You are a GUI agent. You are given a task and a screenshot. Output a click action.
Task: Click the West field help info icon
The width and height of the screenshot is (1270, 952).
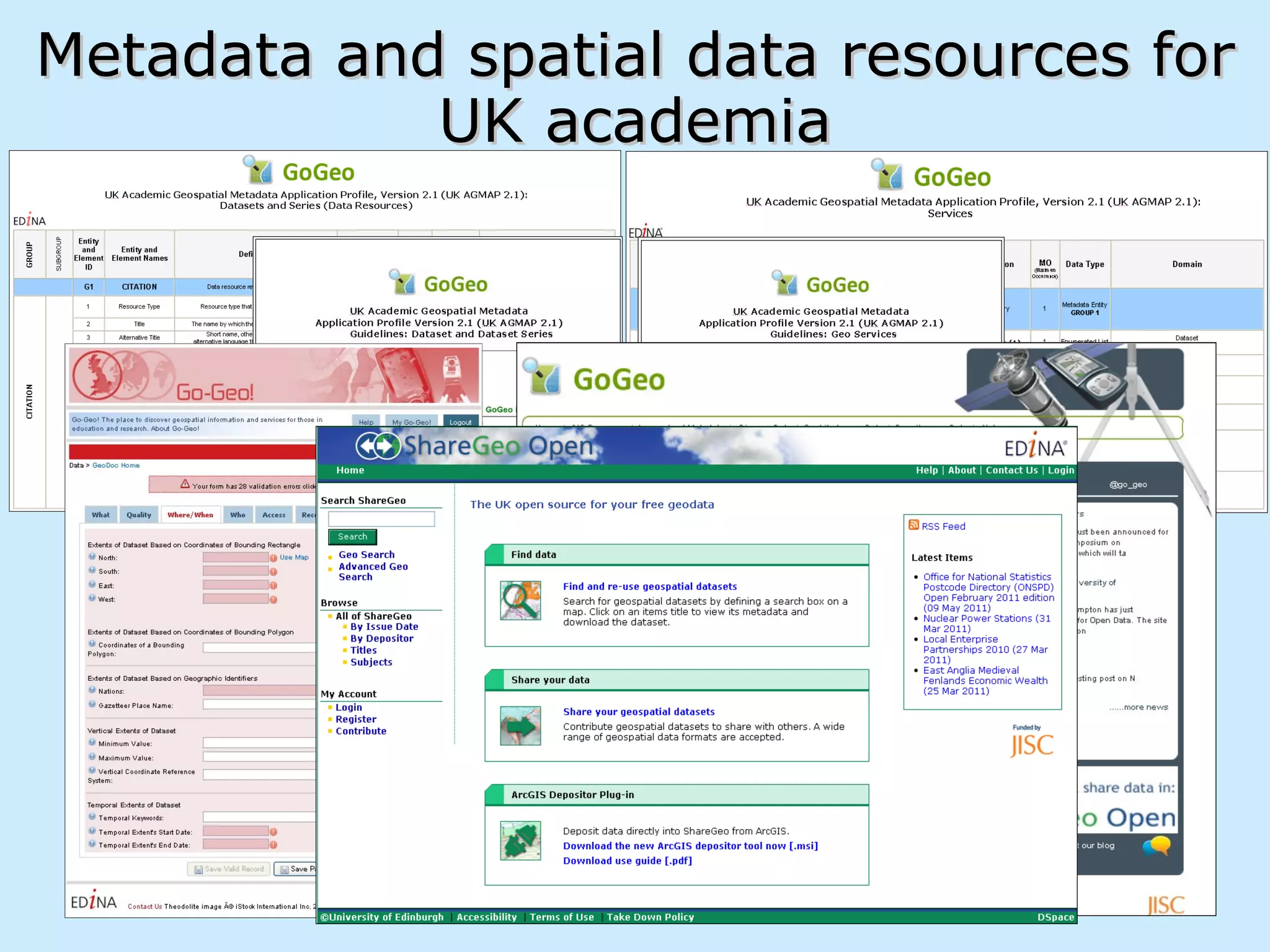point(92,598)
